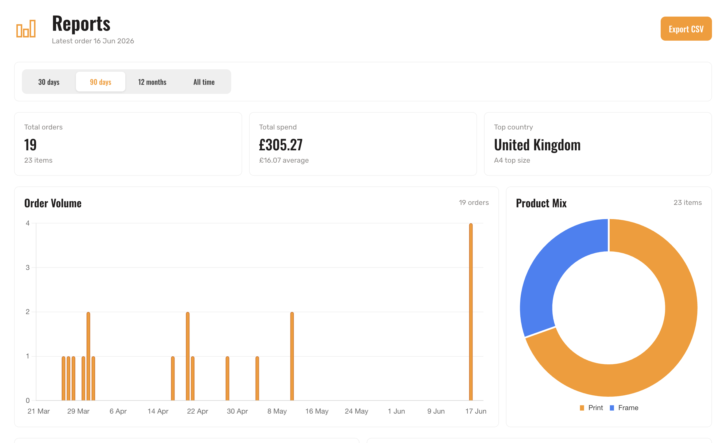Switch range to 30 days
720x443 pixels.
click(49, 82)
